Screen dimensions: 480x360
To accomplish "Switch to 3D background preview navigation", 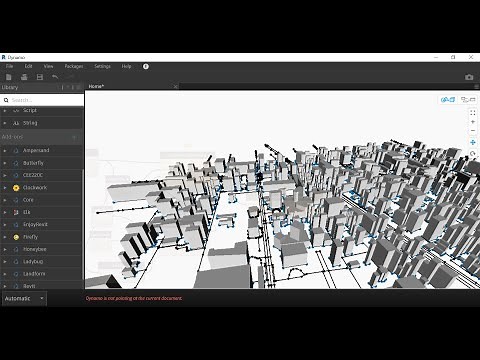I will [x=448, y=100].
